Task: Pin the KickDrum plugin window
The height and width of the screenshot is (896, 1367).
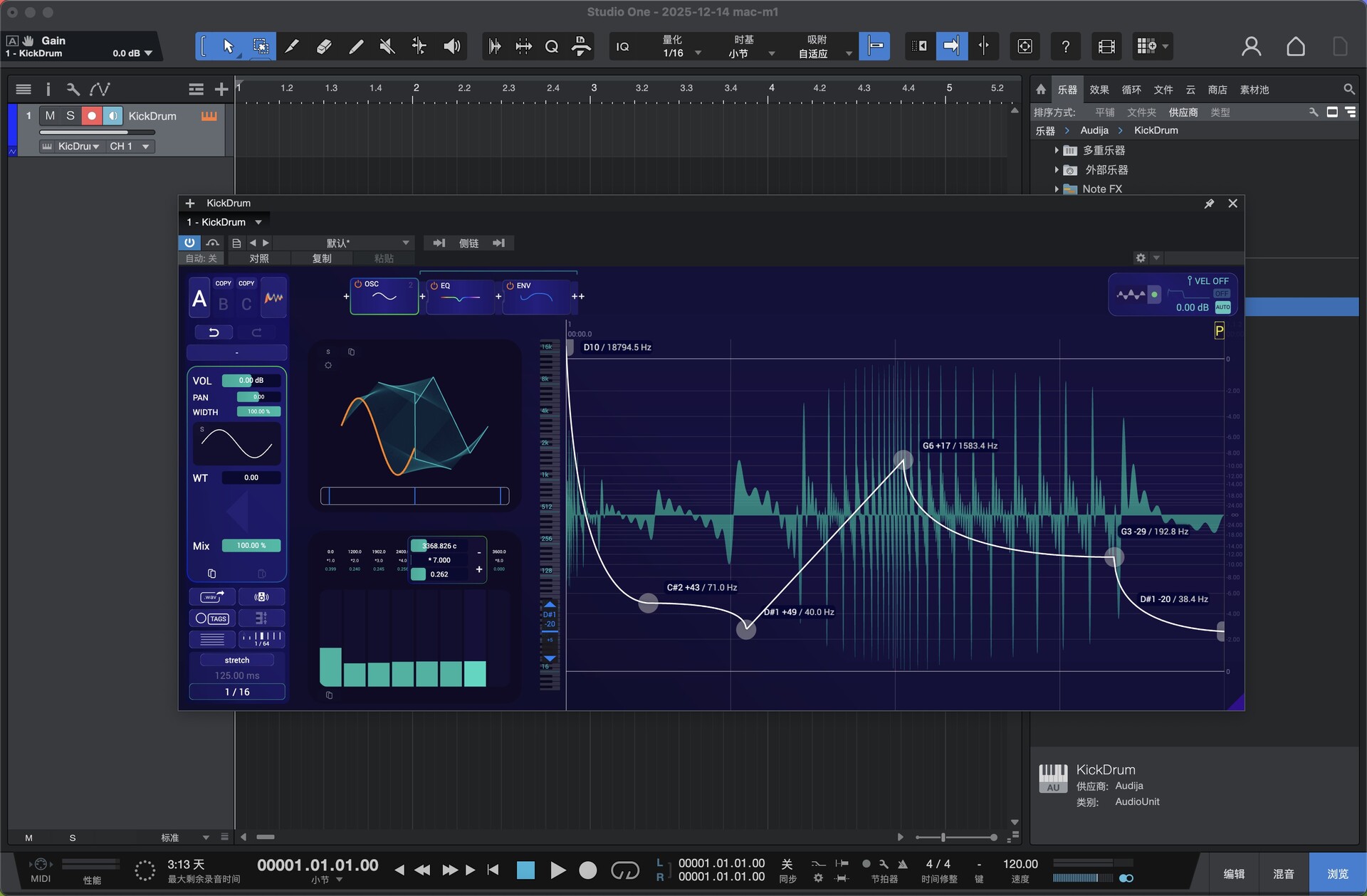Action: point(1209,204)
